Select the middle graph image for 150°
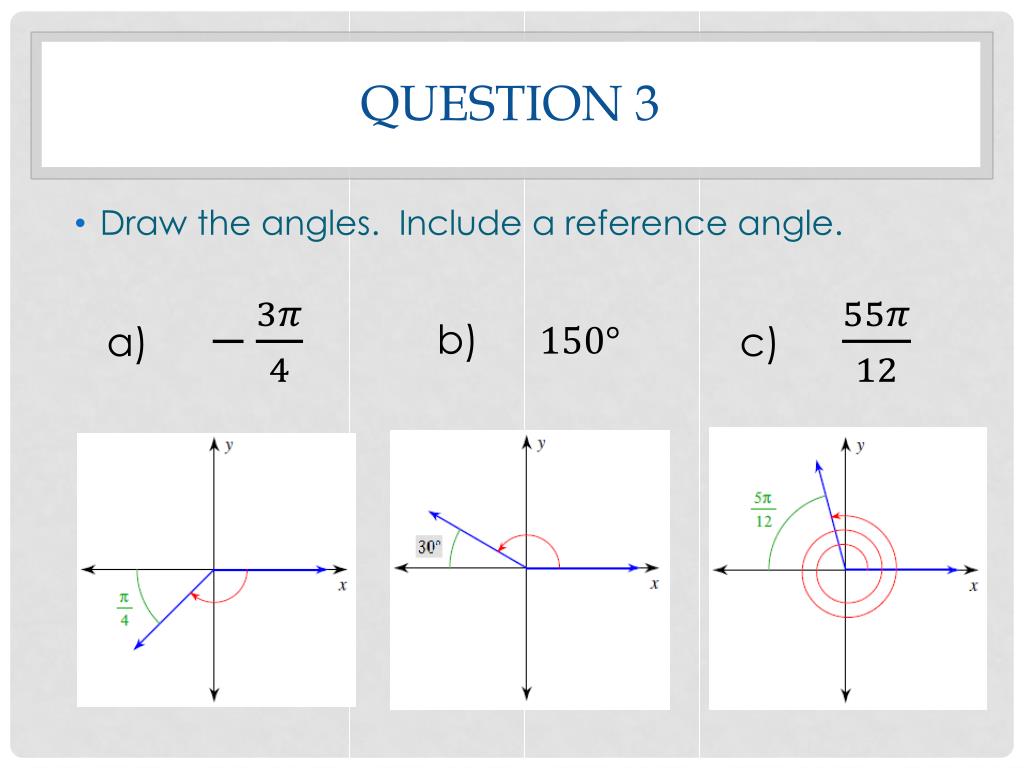 click(530, 569)
